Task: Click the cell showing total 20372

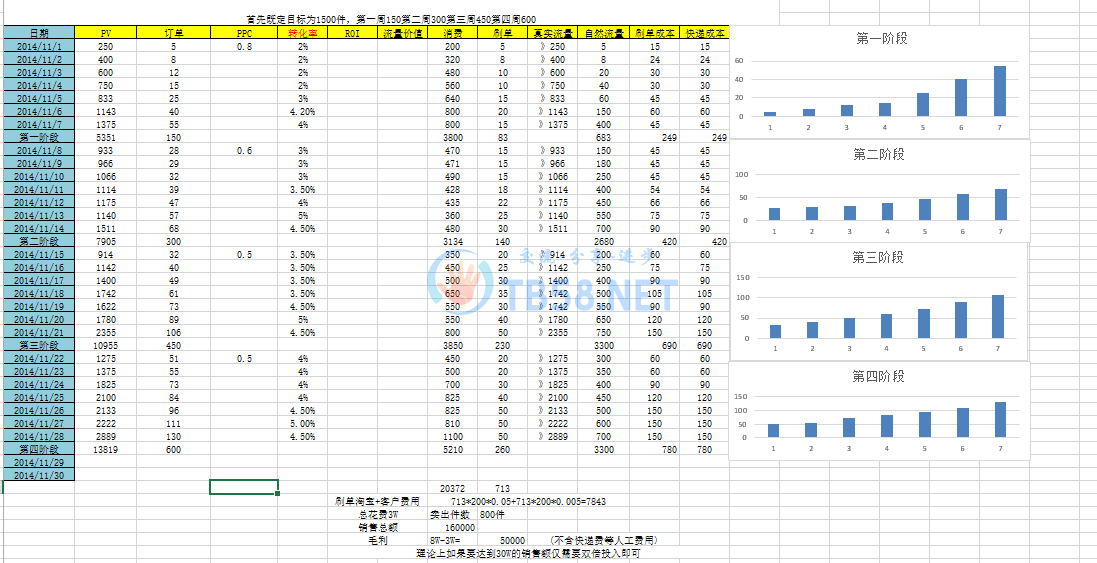Action: pyautogui.click(x=452, y=488)
